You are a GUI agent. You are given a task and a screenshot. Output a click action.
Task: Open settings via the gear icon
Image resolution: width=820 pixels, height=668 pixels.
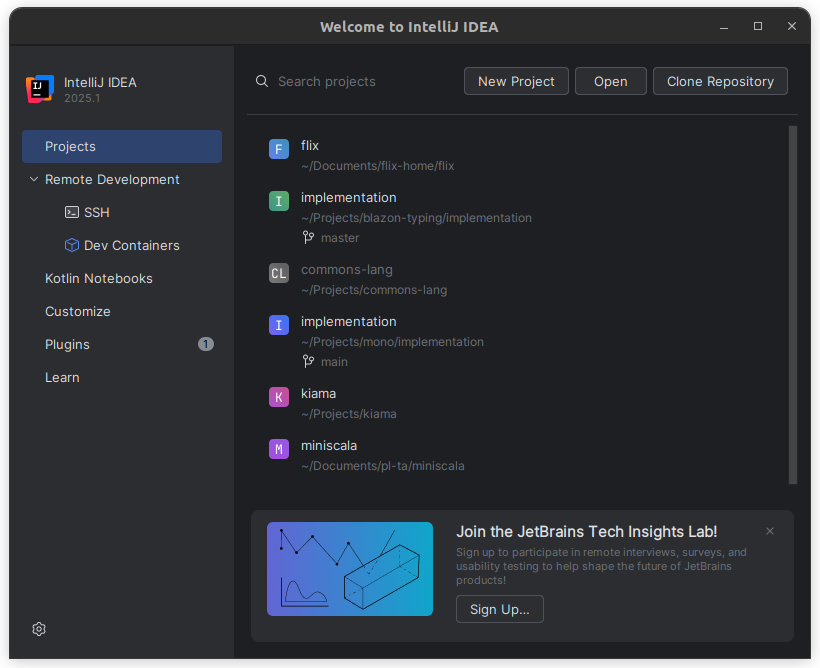click(39, 629)
